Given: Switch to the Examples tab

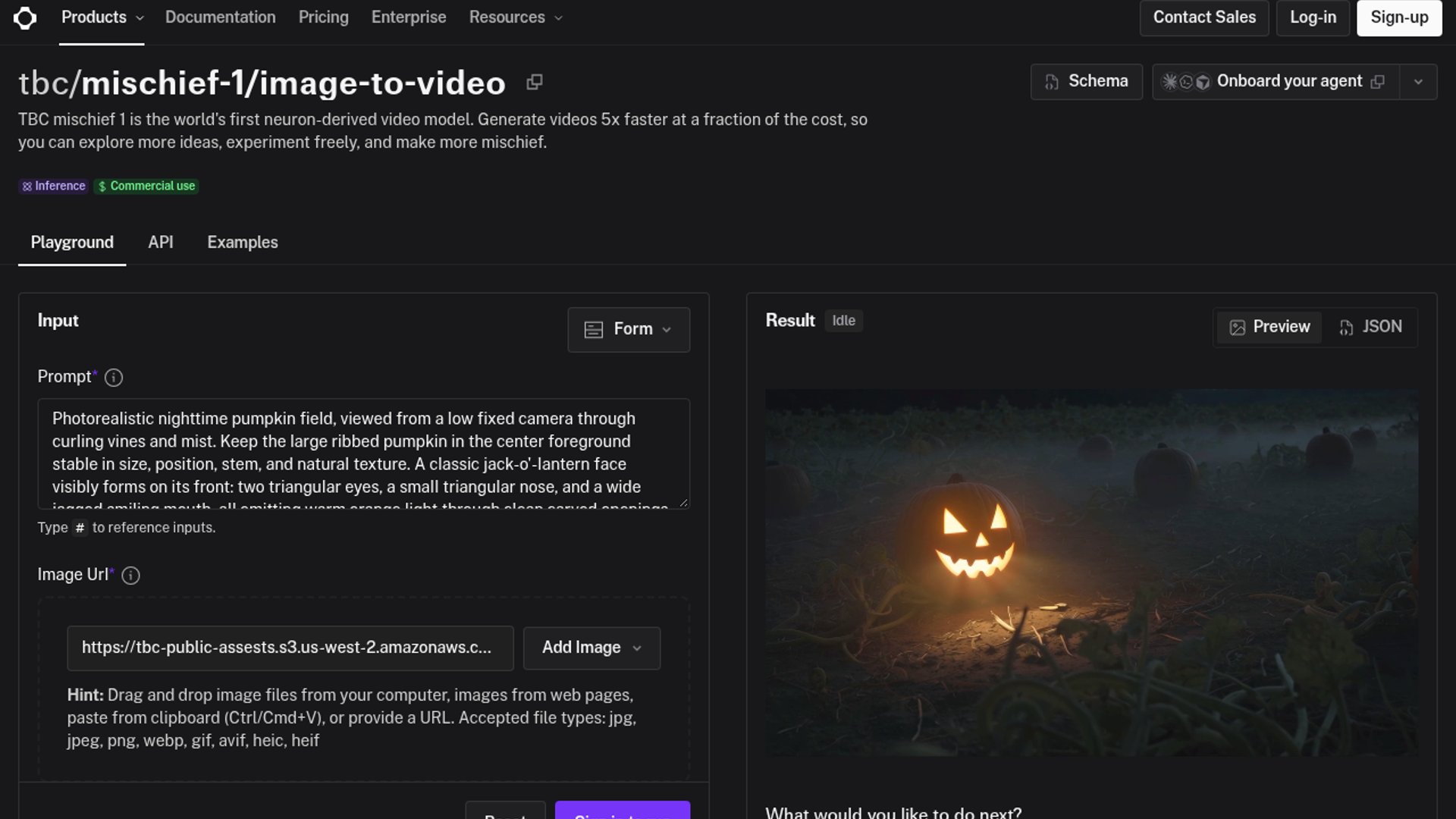Looking at the screenshot, I should click(243, 243).
